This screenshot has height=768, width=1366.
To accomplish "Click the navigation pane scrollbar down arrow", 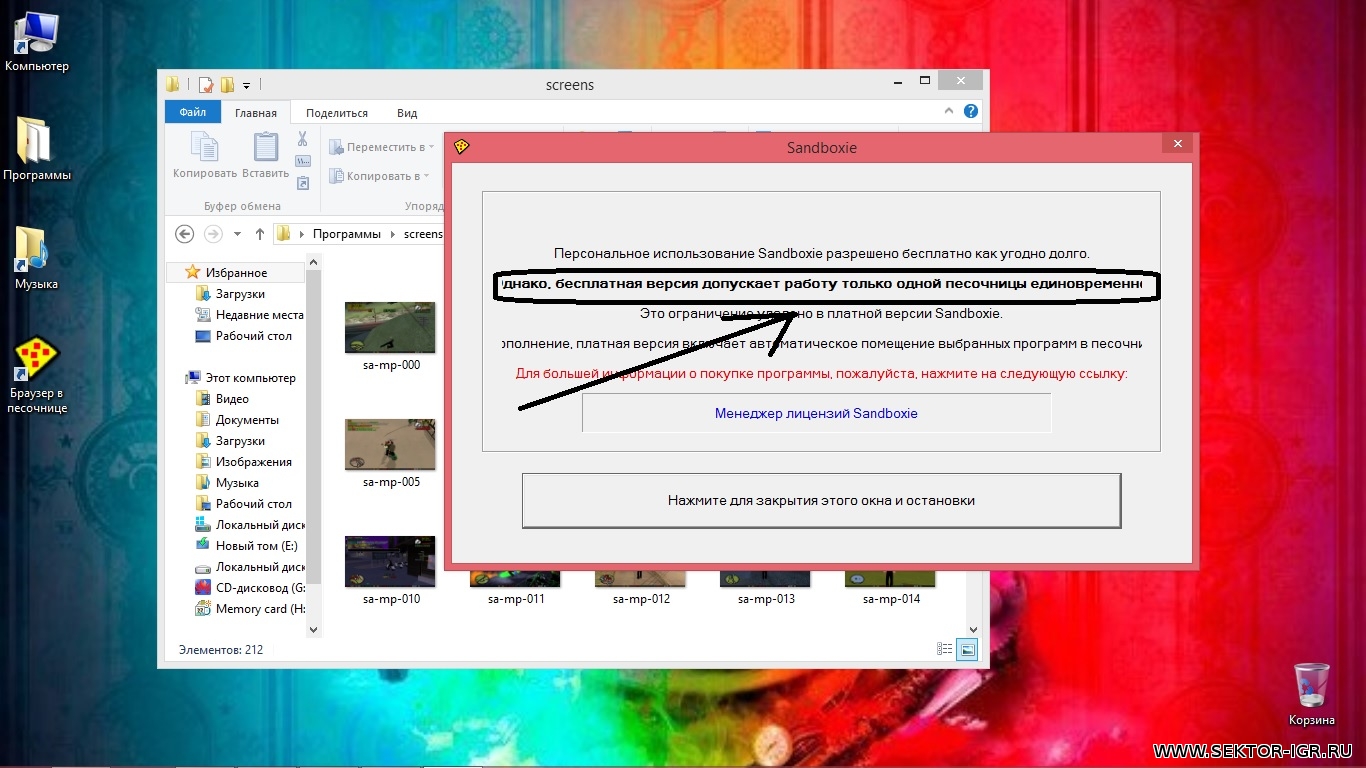I will [x=314, y=629].
